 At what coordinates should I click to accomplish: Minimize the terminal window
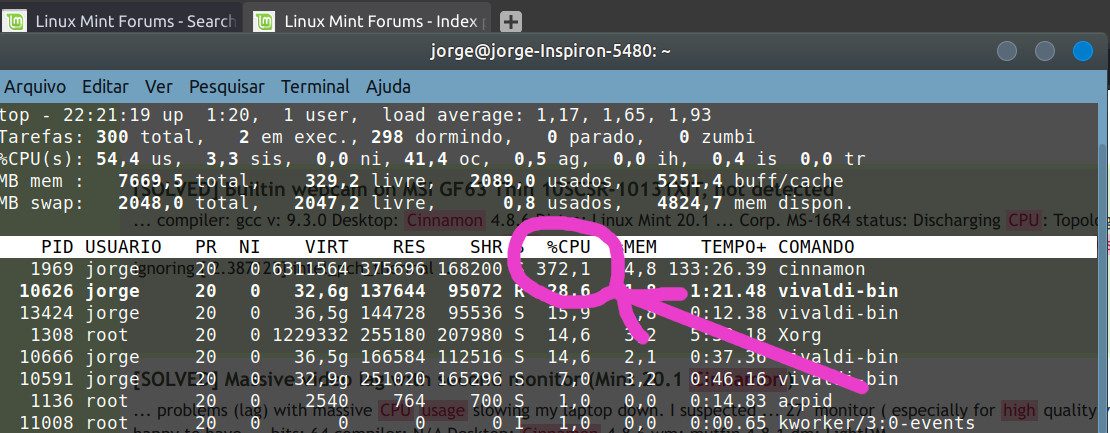(x=1007, y=51)
